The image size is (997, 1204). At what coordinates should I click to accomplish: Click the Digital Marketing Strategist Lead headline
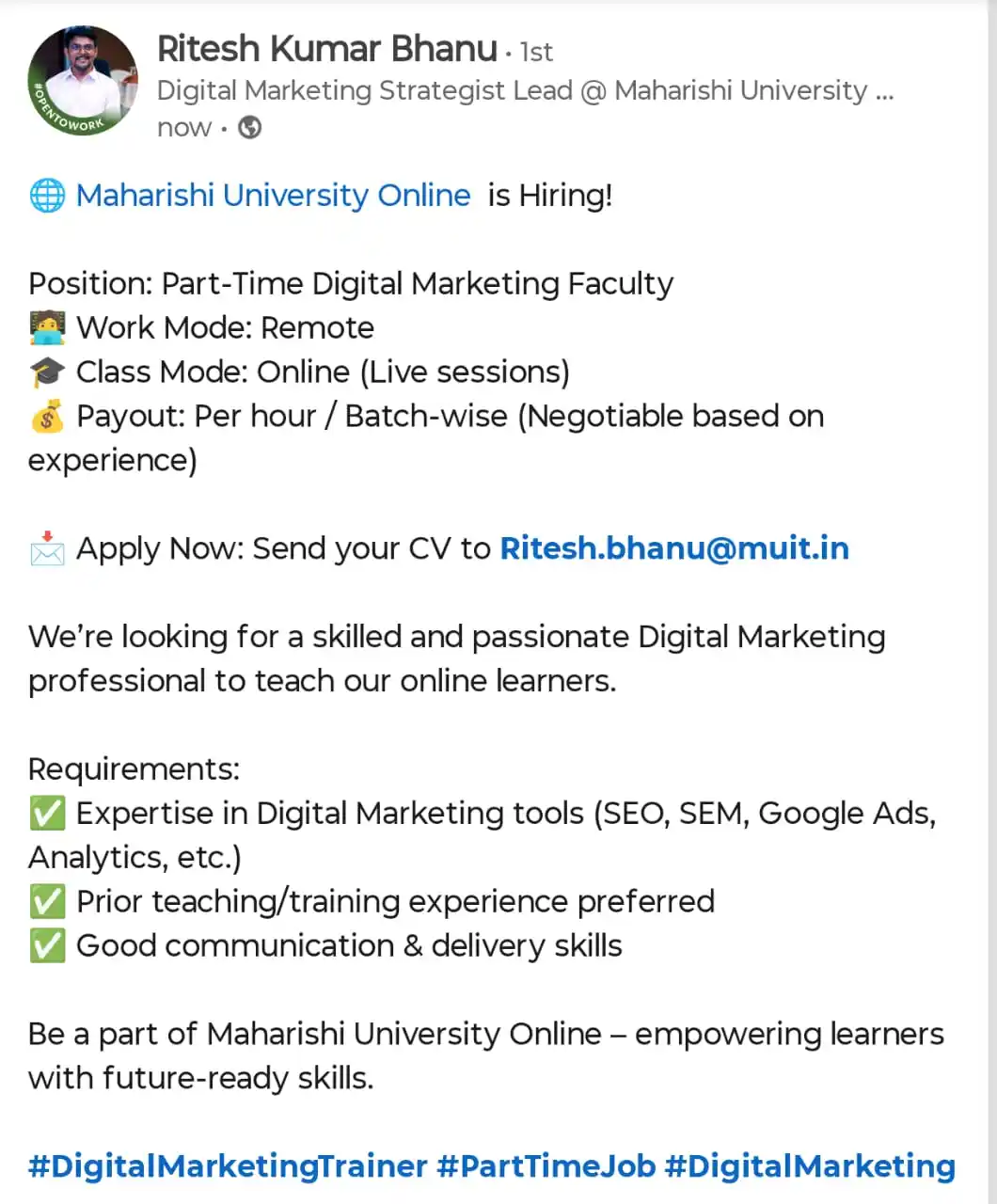[525, 90]
